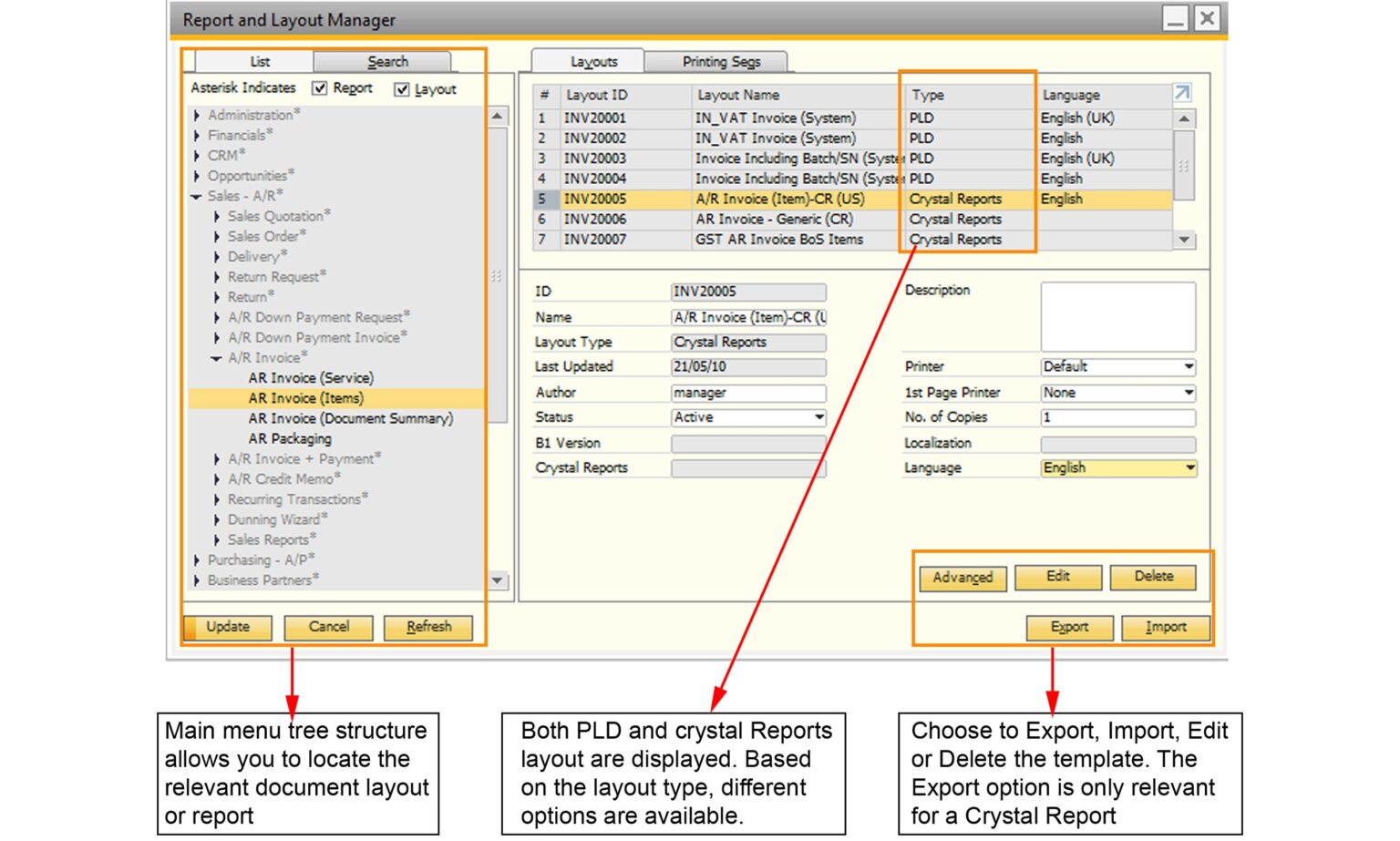
Task: Expand the Financials tree node
Action: pyautogui.click(x=197, y=136)
